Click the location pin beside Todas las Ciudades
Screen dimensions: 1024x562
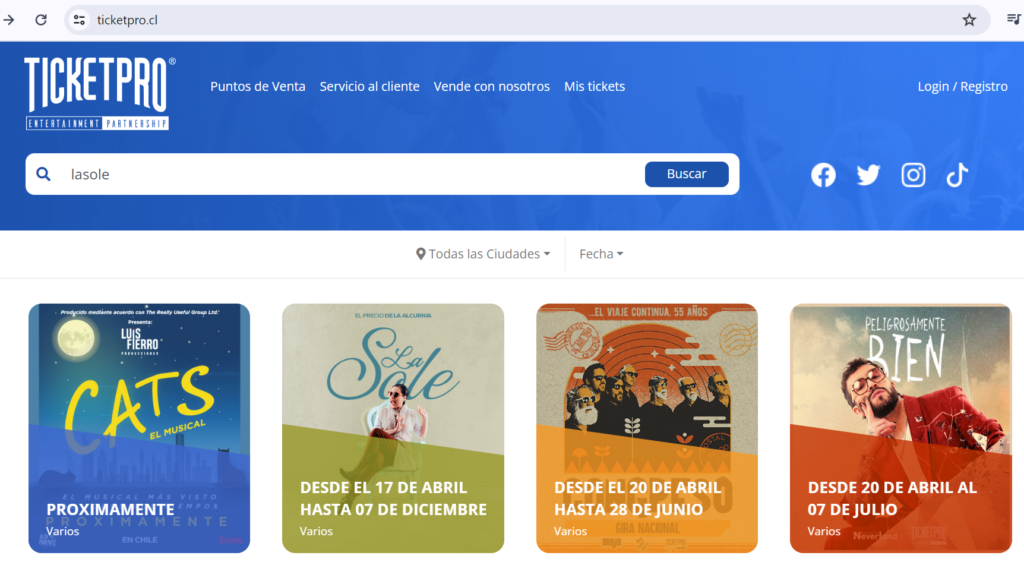point(421,254)
